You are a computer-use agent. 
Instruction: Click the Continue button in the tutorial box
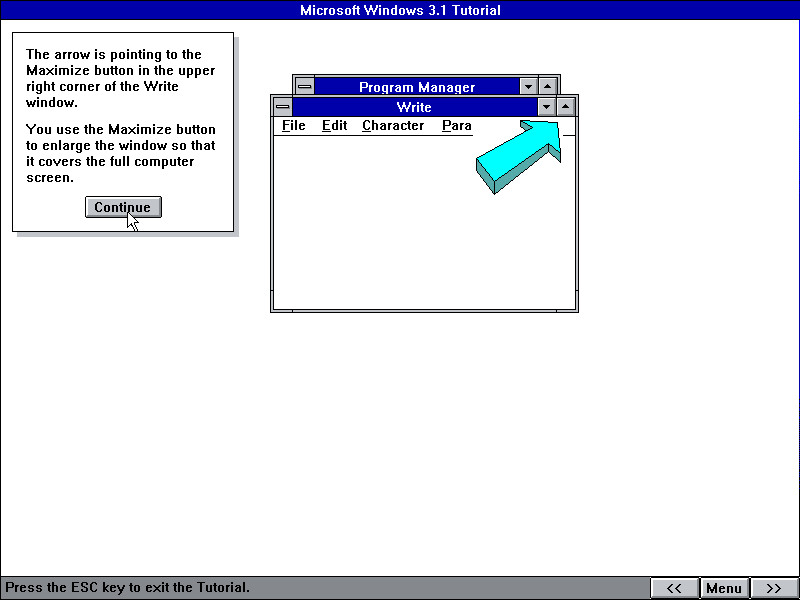point(123,207)
